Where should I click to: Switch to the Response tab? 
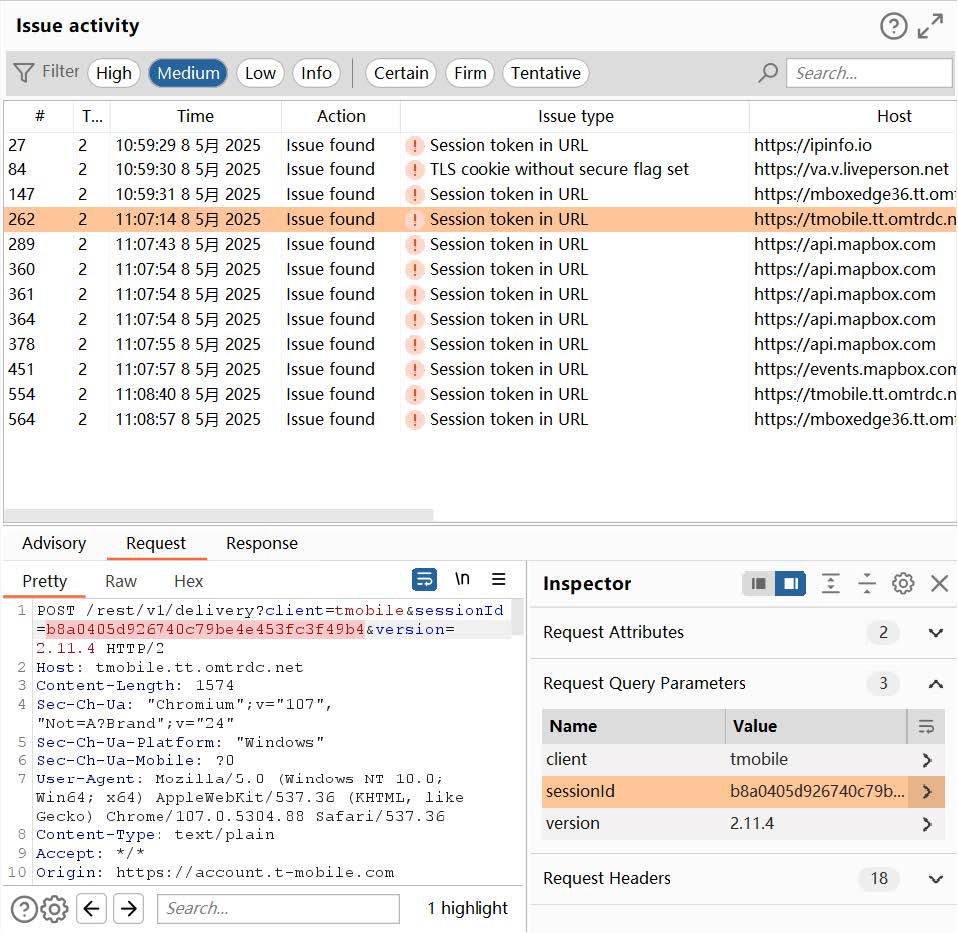(x=261, y=543)
